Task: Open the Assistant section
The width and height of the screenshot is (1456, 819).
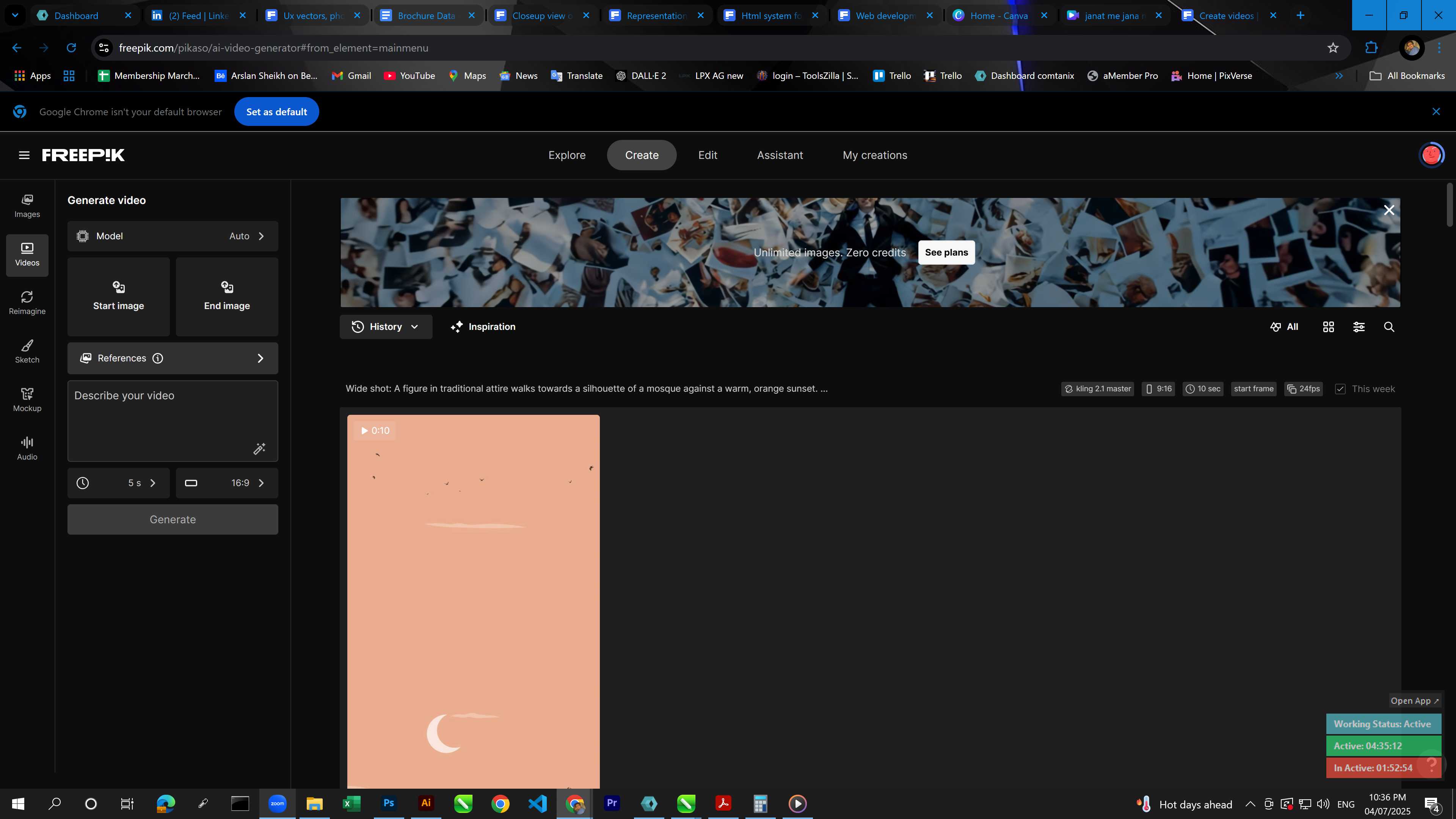Action: [x=780, y=155]
